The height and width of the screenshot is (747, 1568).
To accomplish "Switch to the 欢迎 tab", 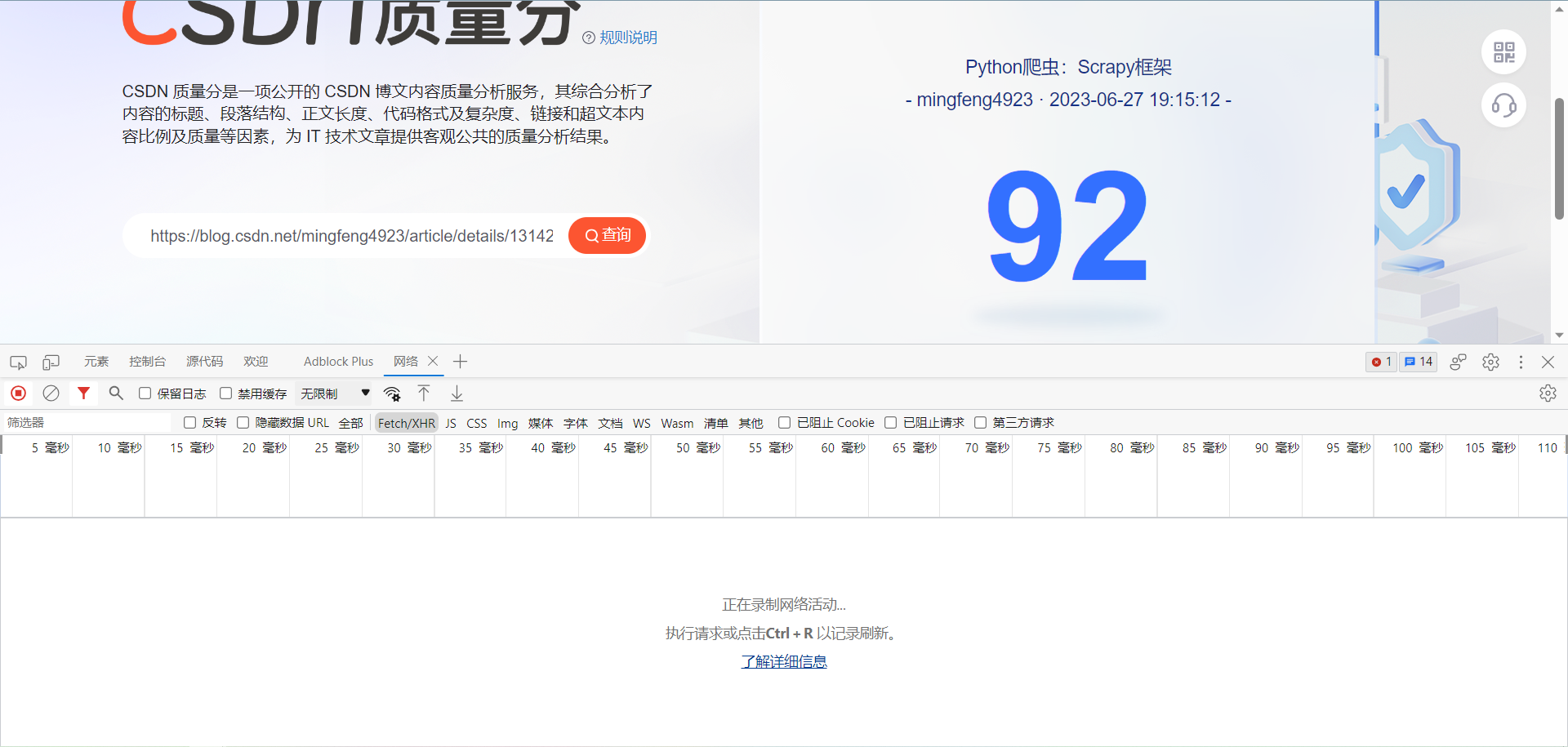I will point(256,362).
